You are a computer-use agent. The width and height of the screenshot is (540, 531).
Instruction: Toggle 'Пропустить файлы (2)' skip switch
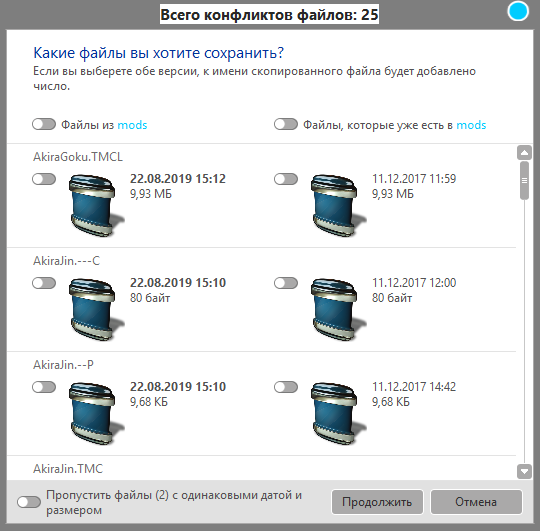[x=29, y=502]
